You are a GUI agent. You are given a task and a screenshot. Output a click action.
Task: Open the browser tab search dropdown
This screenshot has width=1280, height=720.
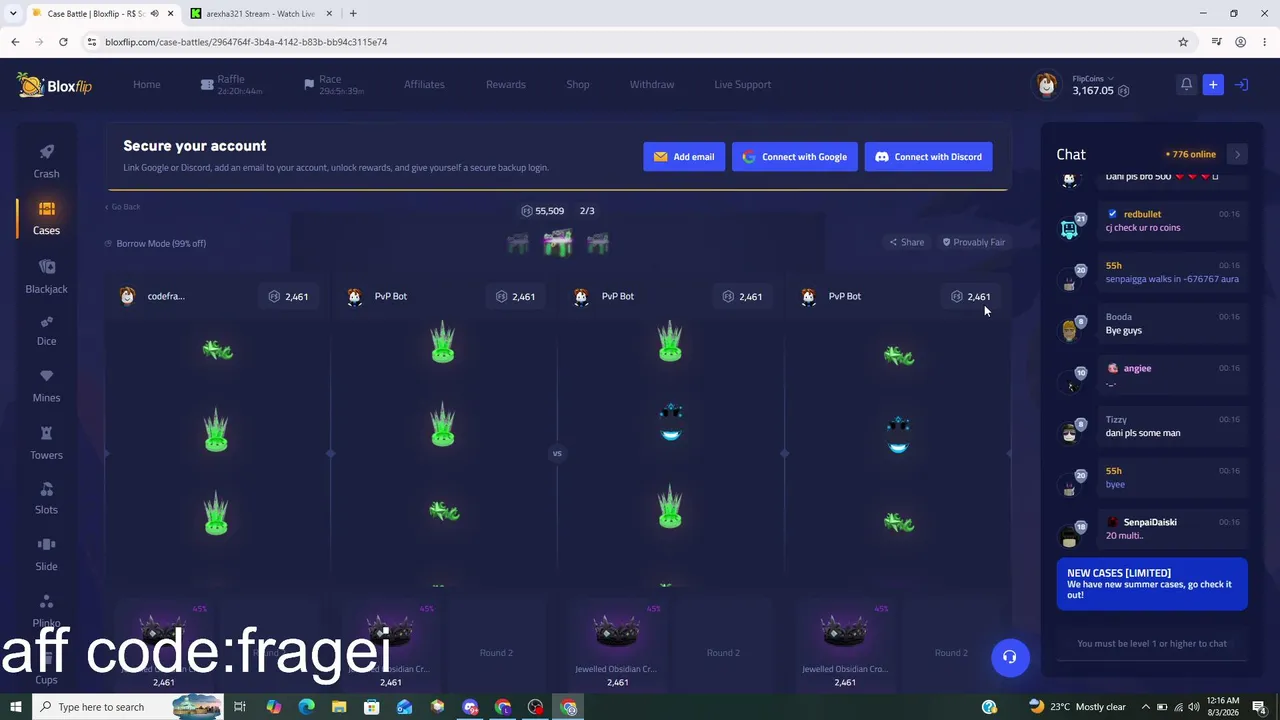point(13,13)
